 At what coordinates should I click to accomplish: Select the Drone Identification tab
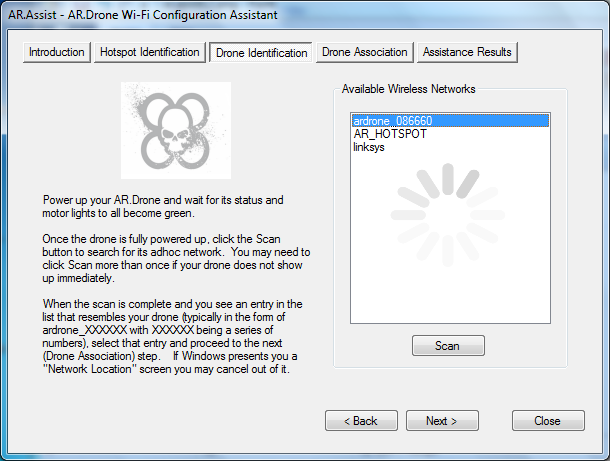[x=261, y=53]
